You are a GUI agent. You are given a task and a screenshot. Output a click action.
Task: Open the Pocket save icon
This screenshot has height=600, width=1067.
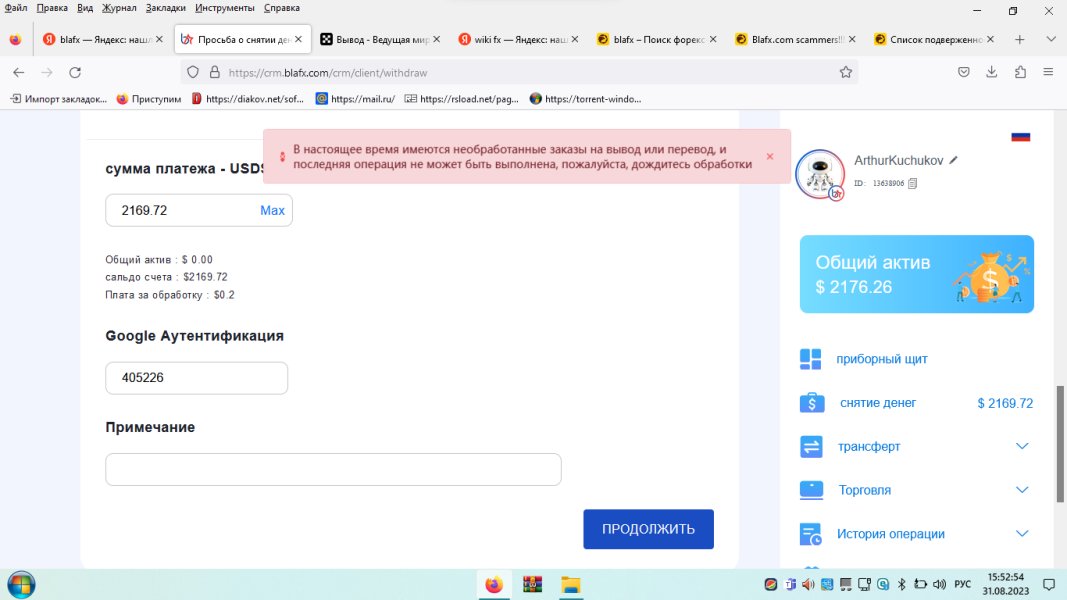tap(964, 72)
